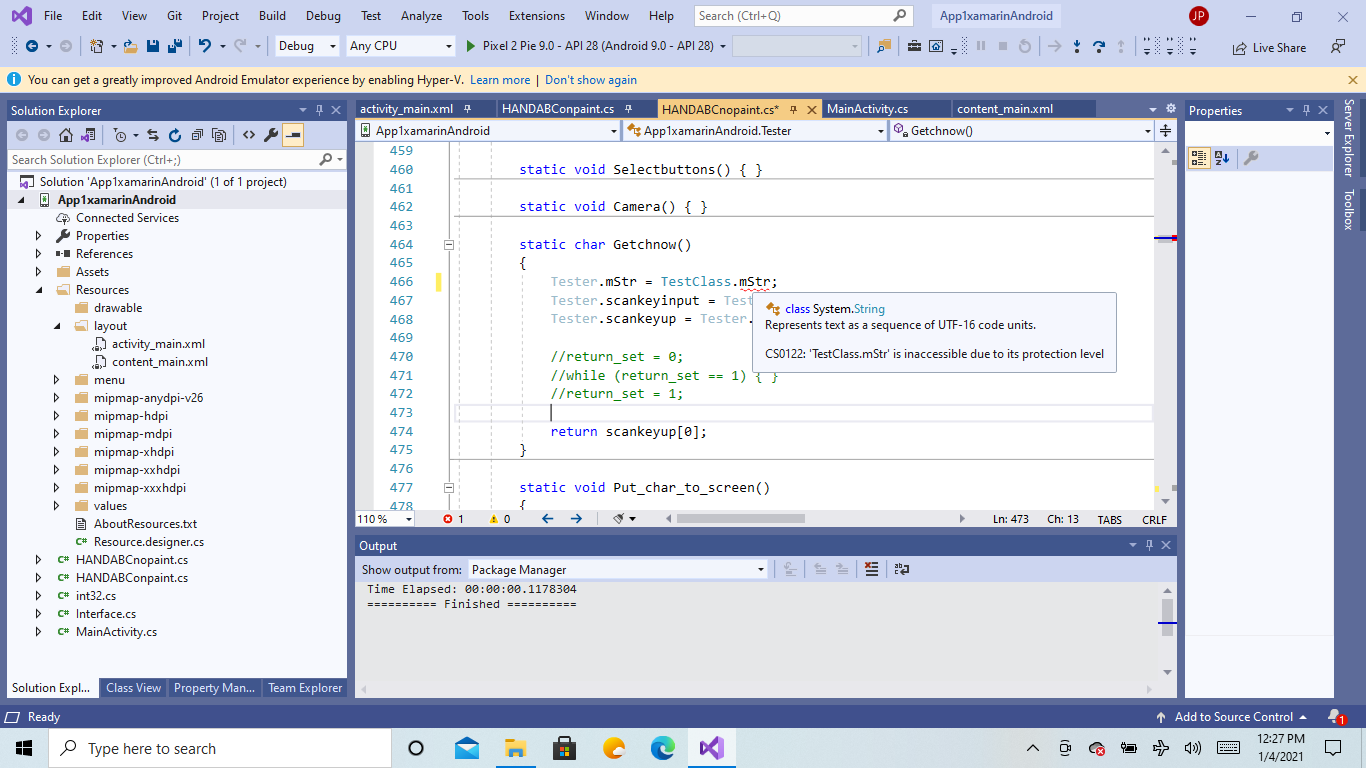This screenshot has width=1366, height=768.
Task: Open the Server Explorer side tab
Action: coord(1349,137)
